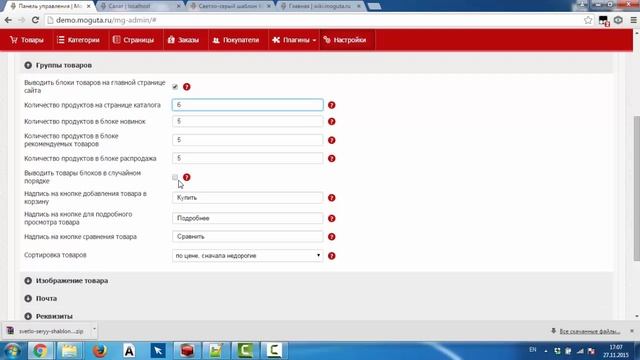This screenshot has width=640, height=360.
Task: Launch Firefox from the taskbar
Action: coord(99,351)
